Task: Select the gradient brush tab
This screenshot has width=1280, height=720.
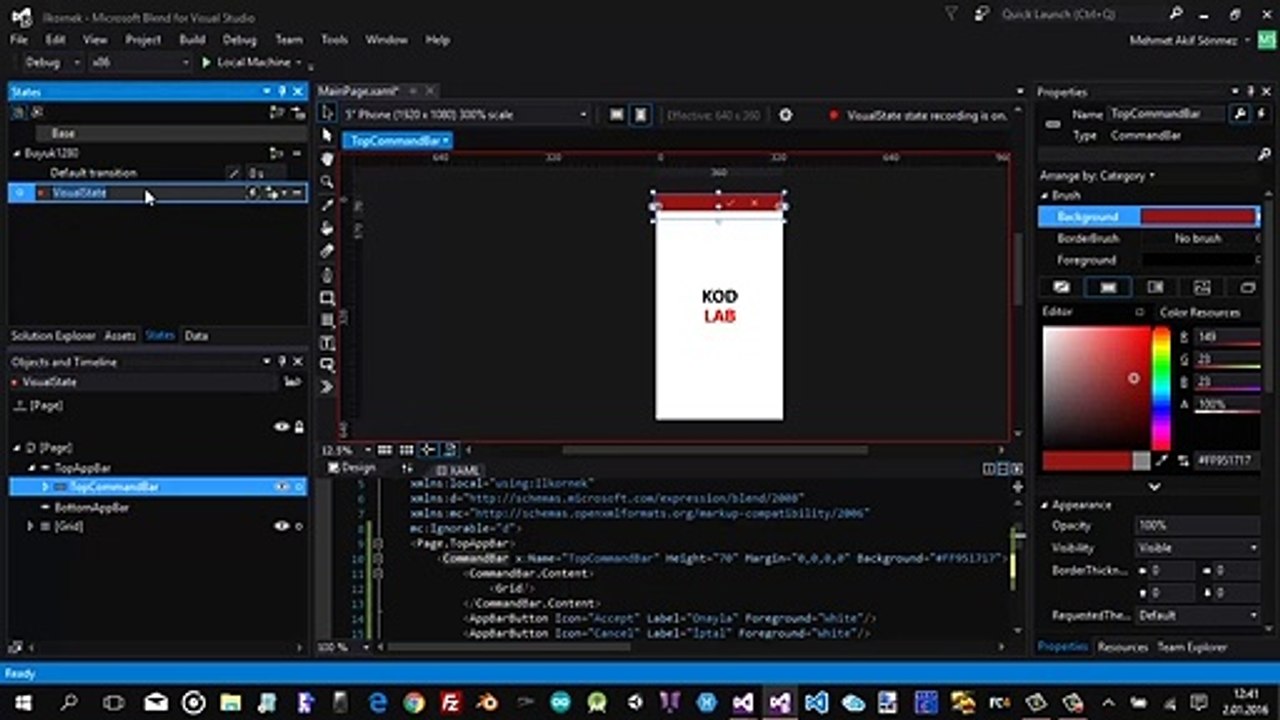Action: (1155, 287)
